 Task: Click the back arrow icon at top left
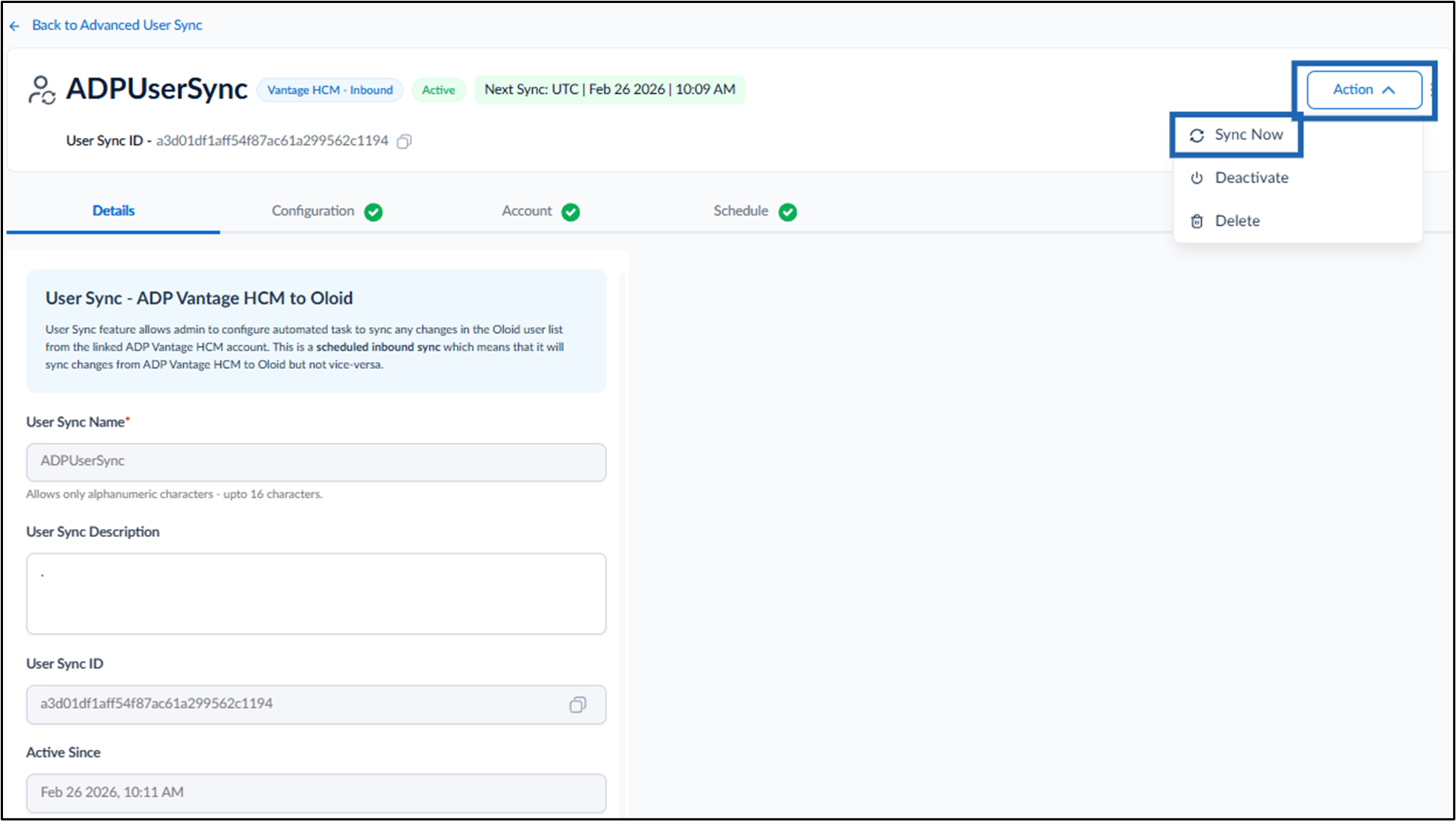15,26
